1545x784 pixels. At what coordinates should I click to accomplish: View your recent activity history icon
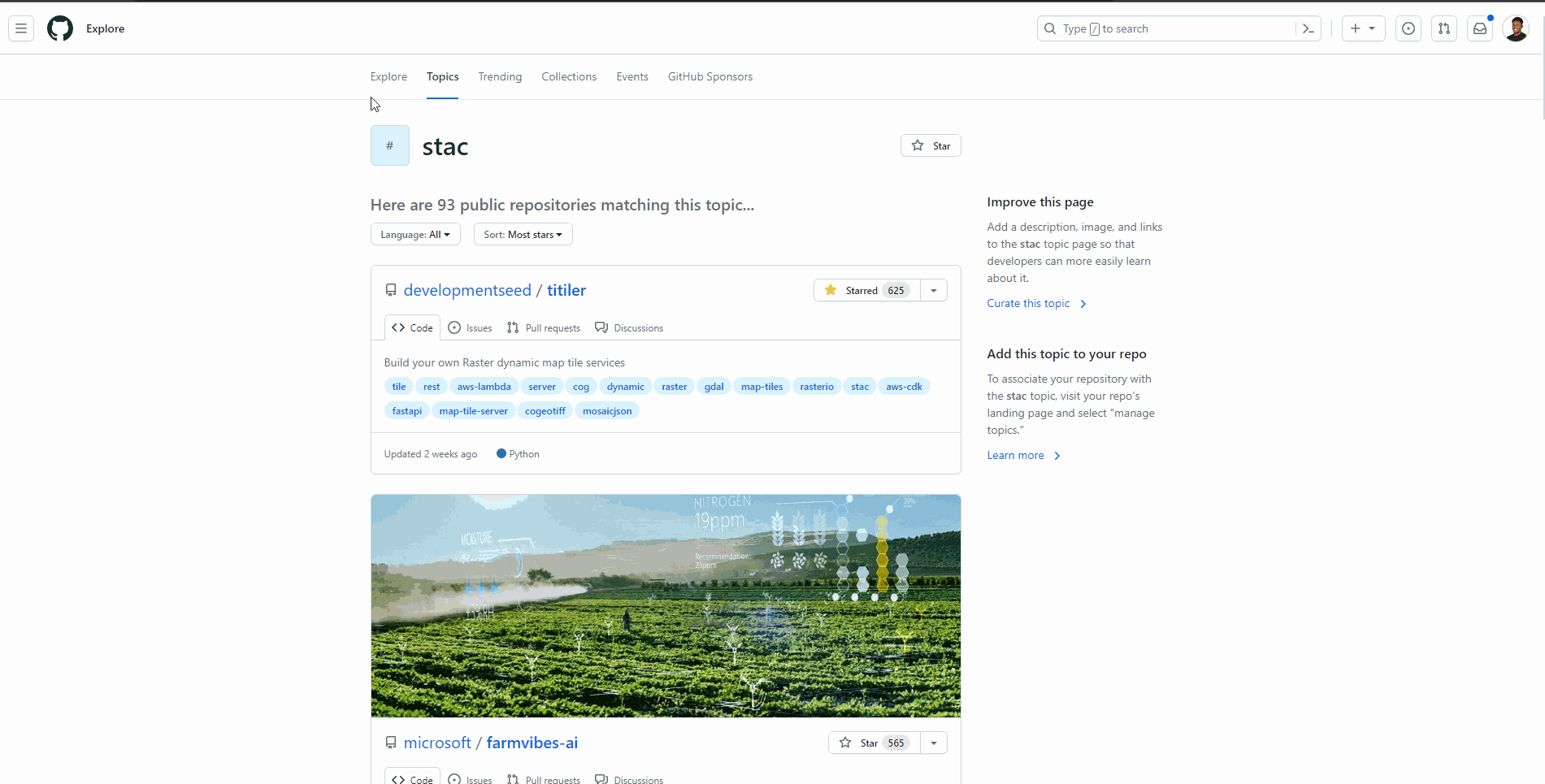tap(1408, 28)
